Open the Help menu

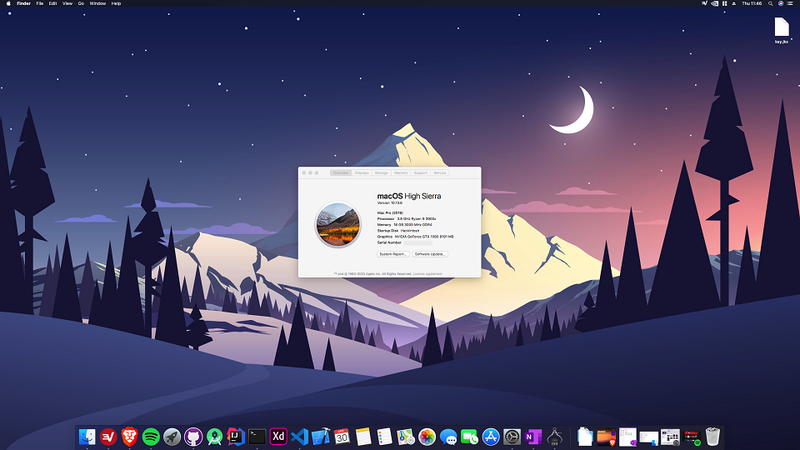click(116, 4)
